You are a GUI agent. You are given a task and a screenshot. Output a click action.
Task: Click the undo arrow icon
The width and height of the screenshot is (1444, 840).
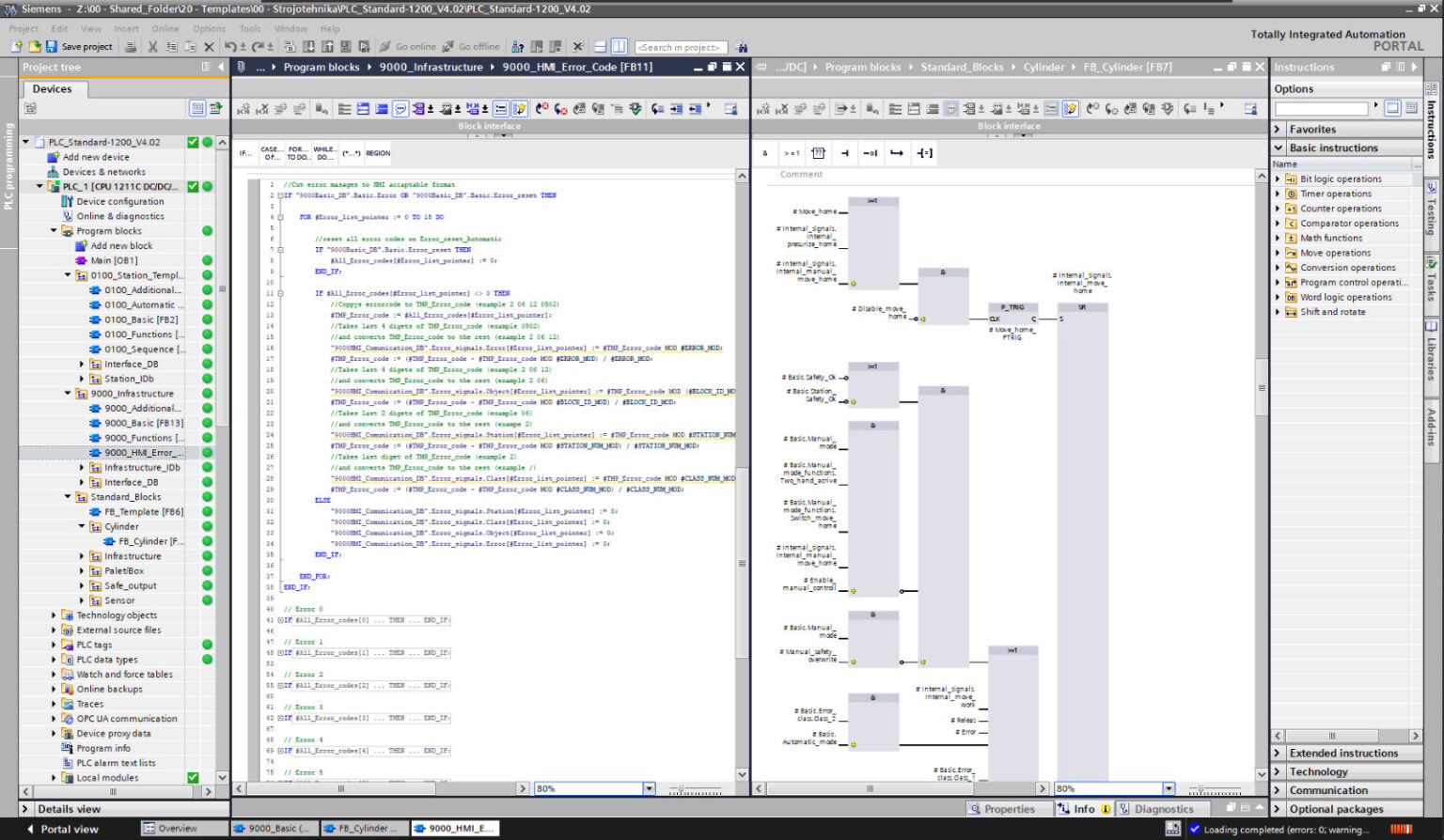coord(230,47)
